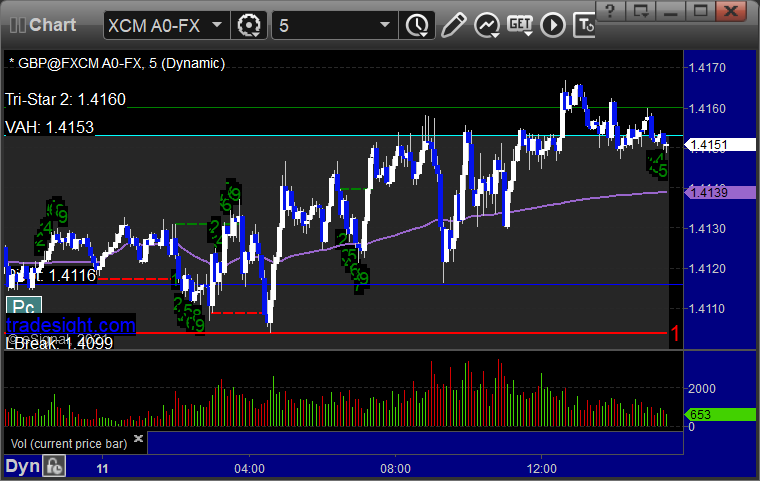Screen dimensions: 760x481
Task: Open the symbol settings gear icon
Action: click(249, 25)
